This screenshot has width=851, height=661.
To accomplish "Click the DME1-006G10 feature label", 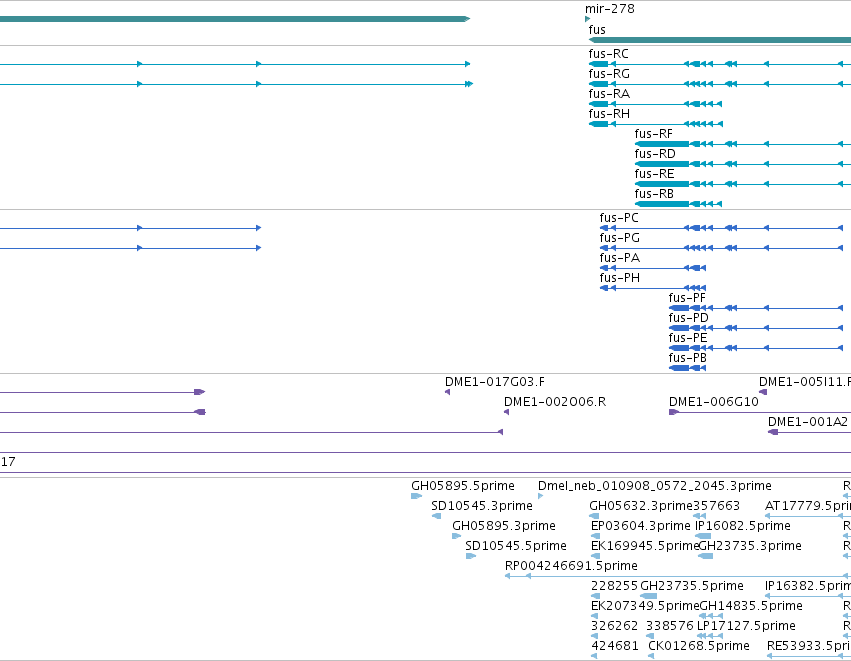I will coord(713,402).
